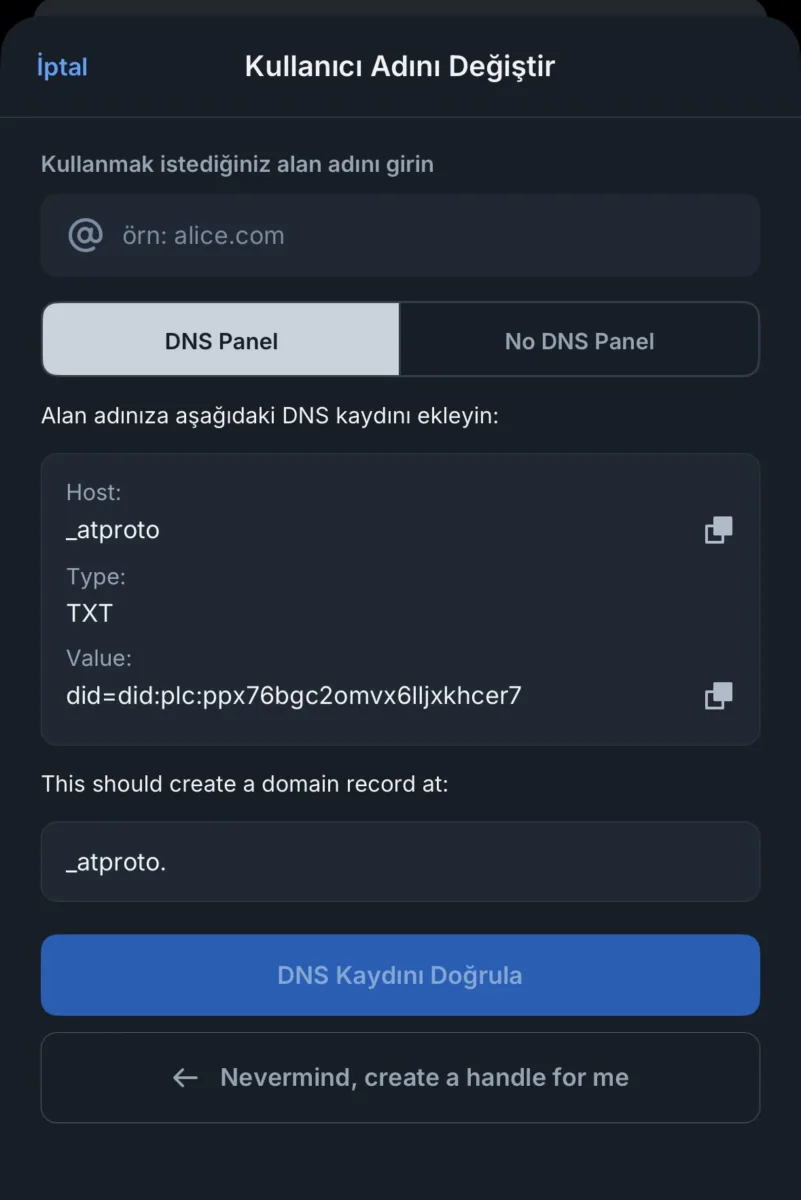Click the Kullanıcı Adını Değiştir title
This screenshot has width=801, height=1200.
400,67
